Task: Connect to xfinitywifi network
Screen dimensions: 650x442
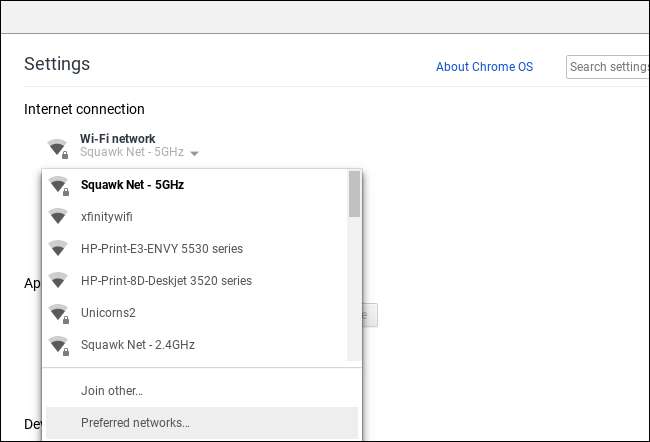Action: coord(107,217)
